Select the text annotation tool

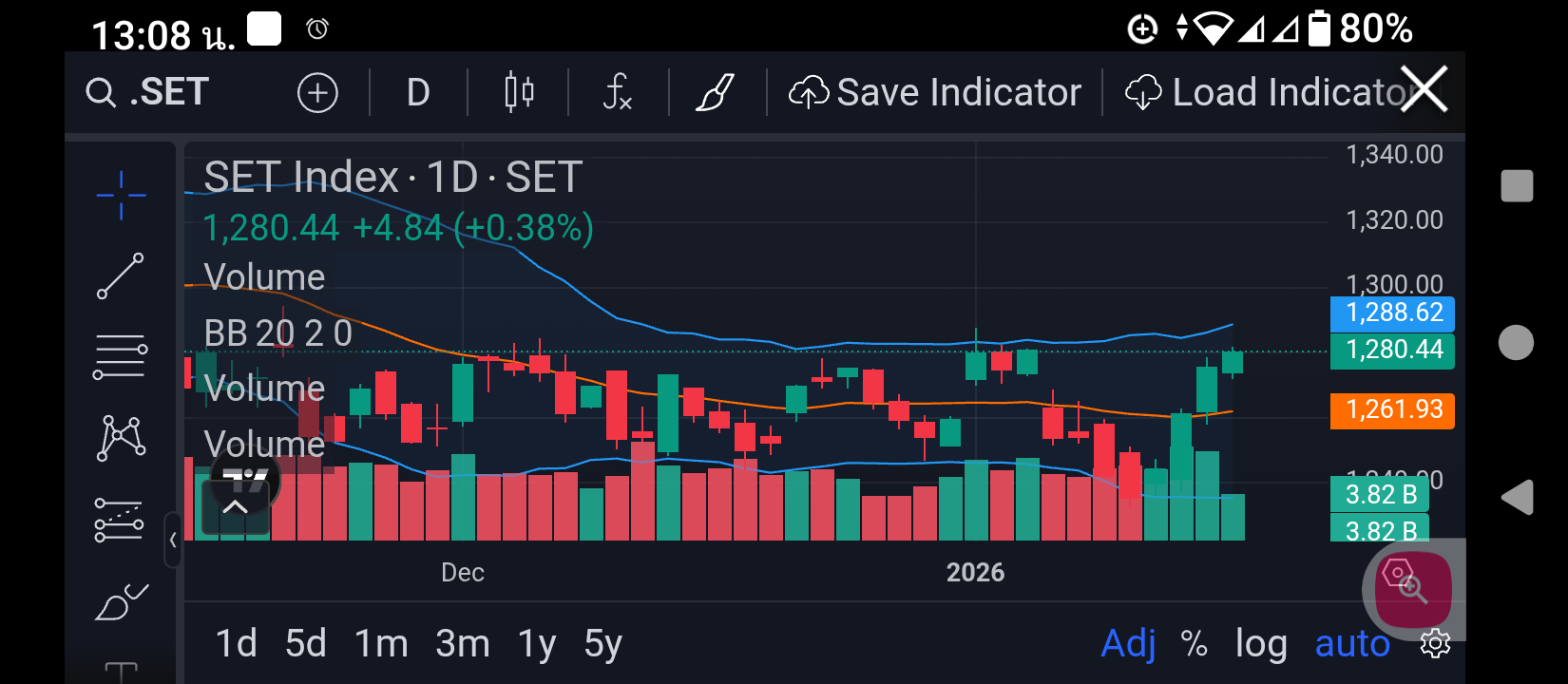(121, 672)
